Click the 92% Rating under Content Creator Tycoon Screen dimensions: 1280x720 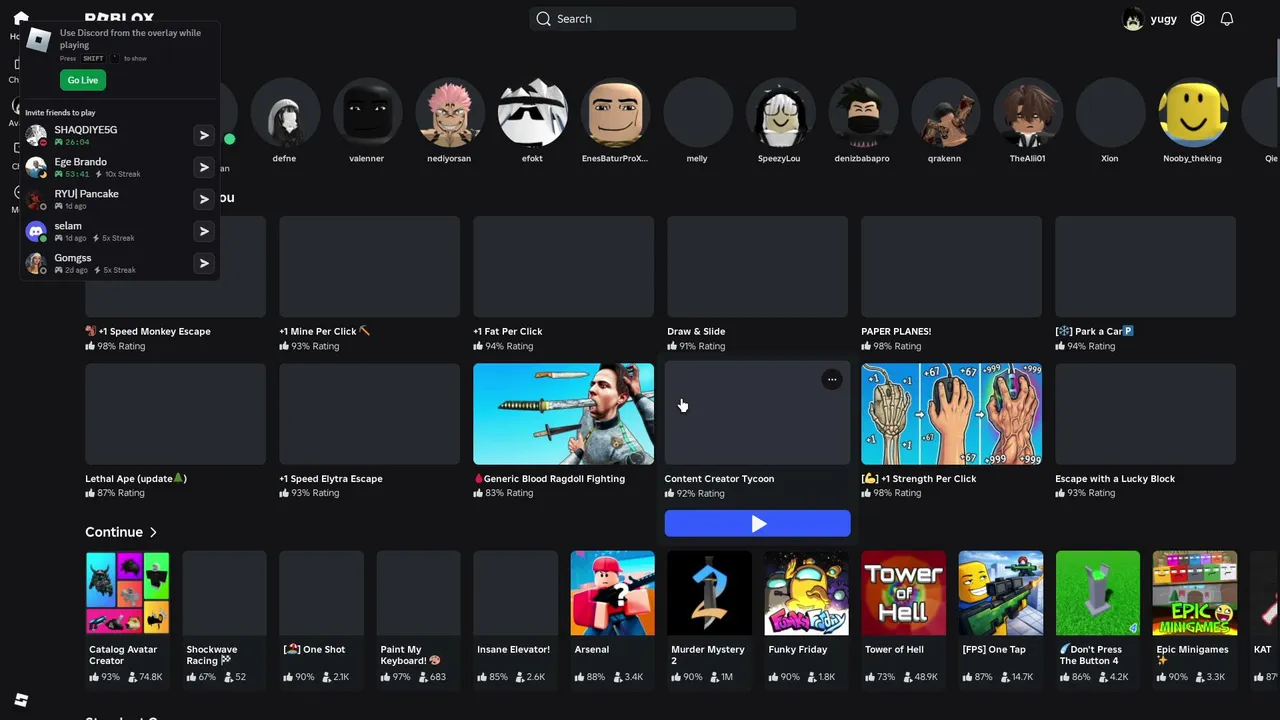(694, 493)
